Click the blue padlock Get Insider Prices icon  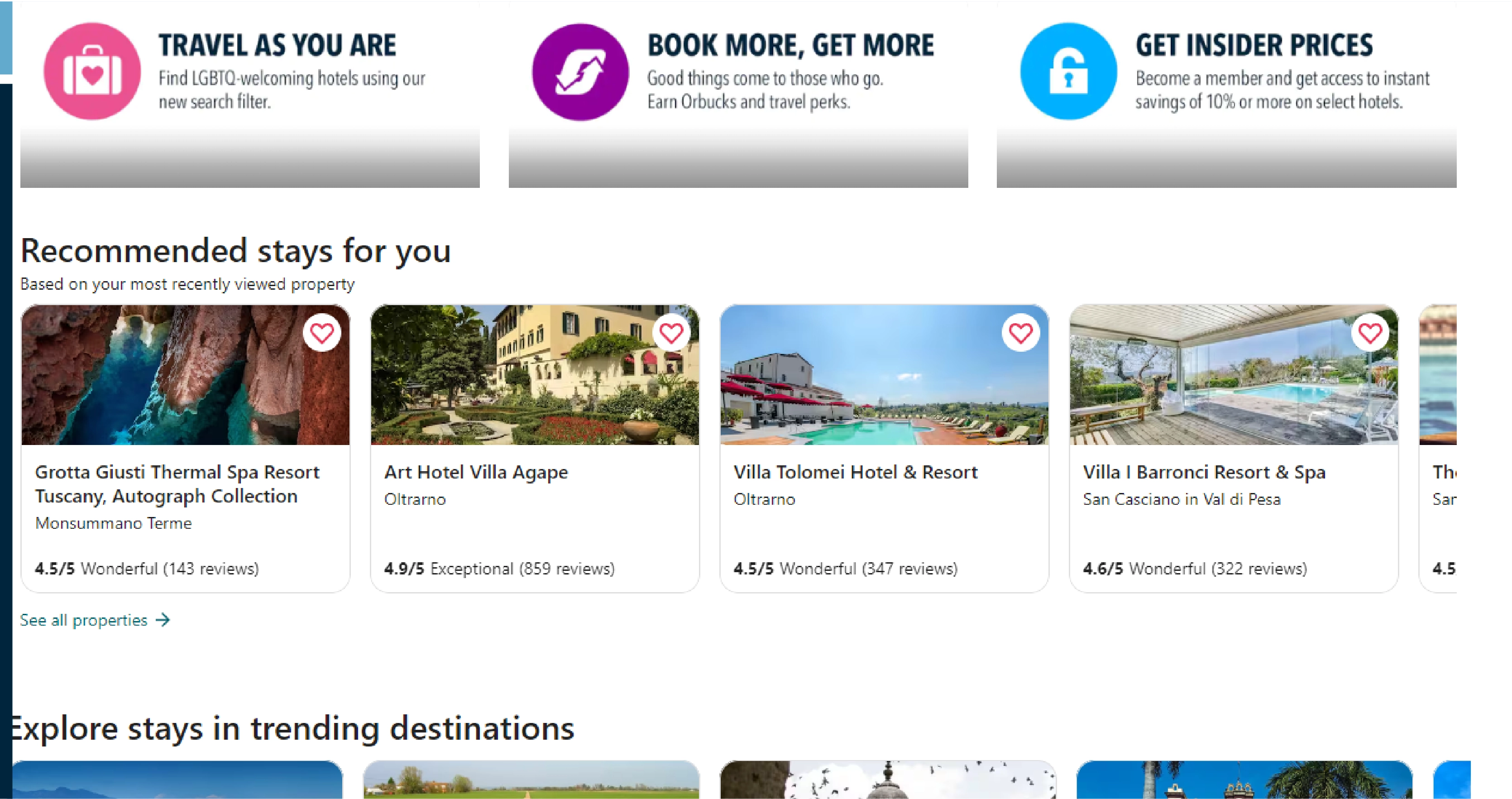pos(1067,71)
